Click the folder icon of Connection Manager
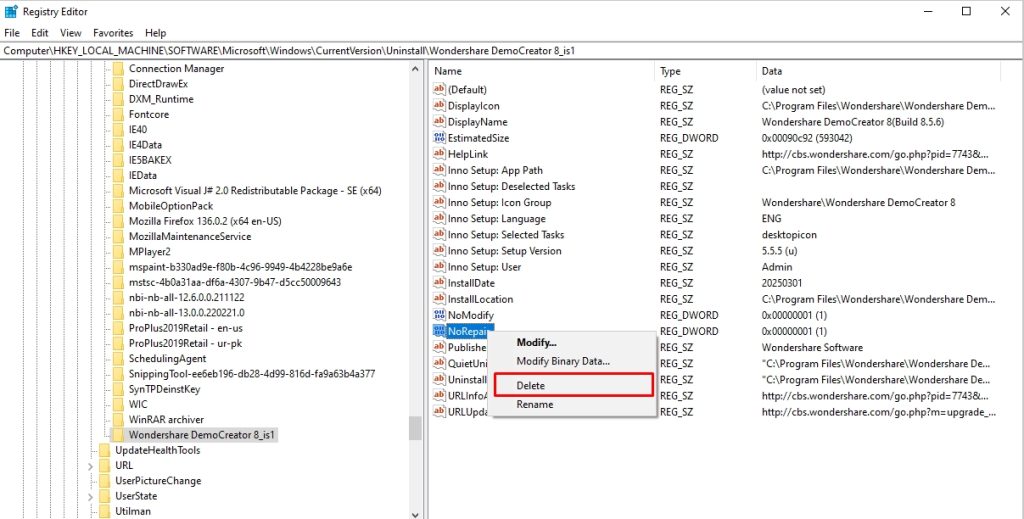 [118, 69]
